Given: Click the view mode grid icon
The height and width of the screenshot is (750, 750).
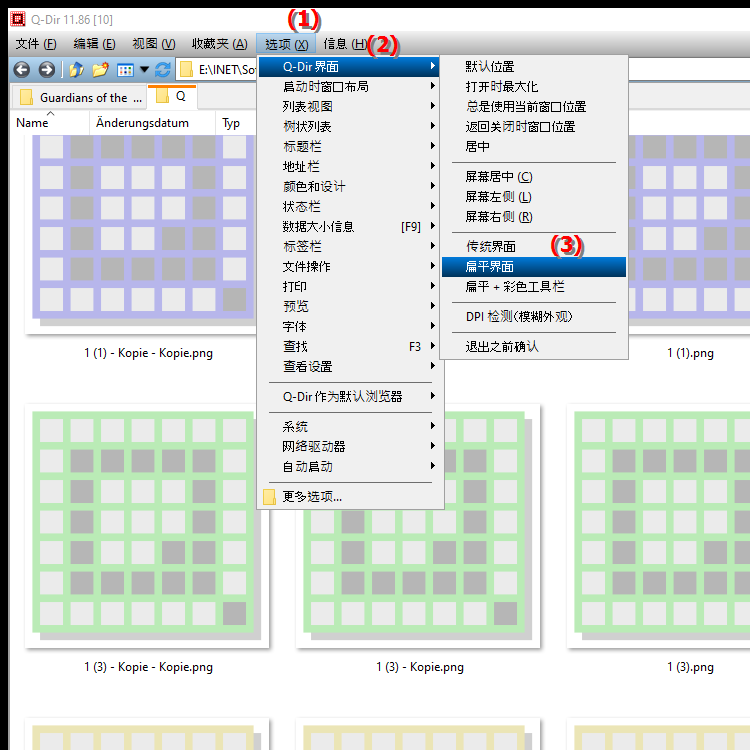Looking at the screenshot, I should (125, 70).
